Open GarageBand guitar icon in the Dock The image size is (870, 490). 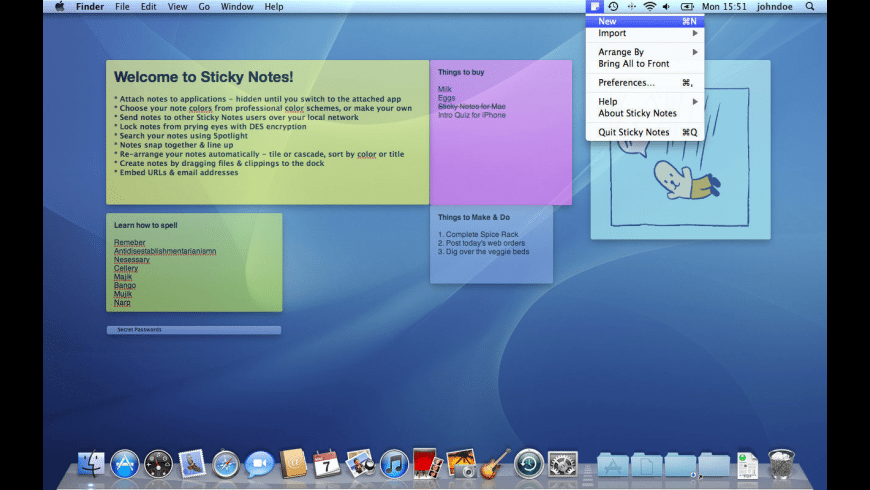[495, 463]
